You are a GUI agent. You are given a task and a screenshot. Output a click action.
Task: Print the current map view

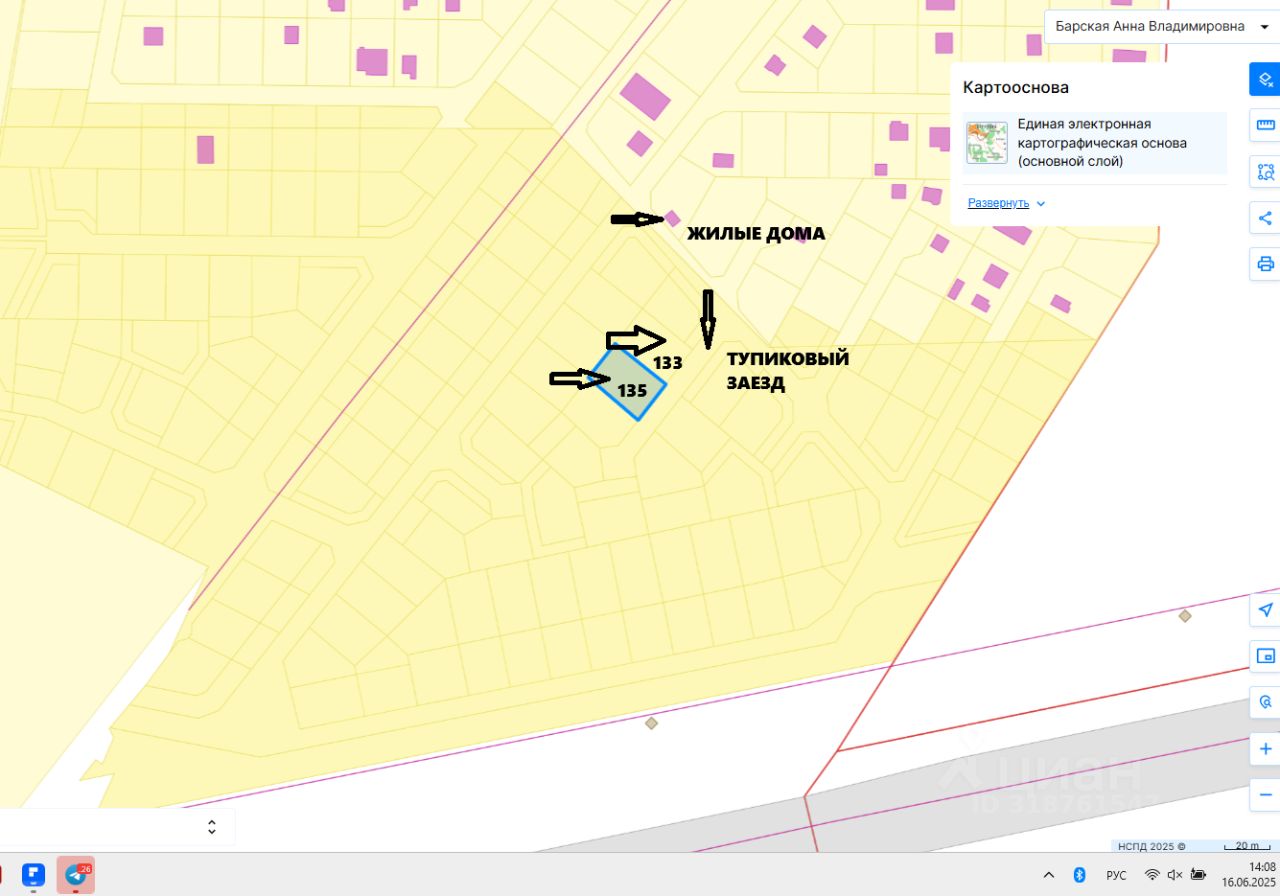(x=1265, y=264)
